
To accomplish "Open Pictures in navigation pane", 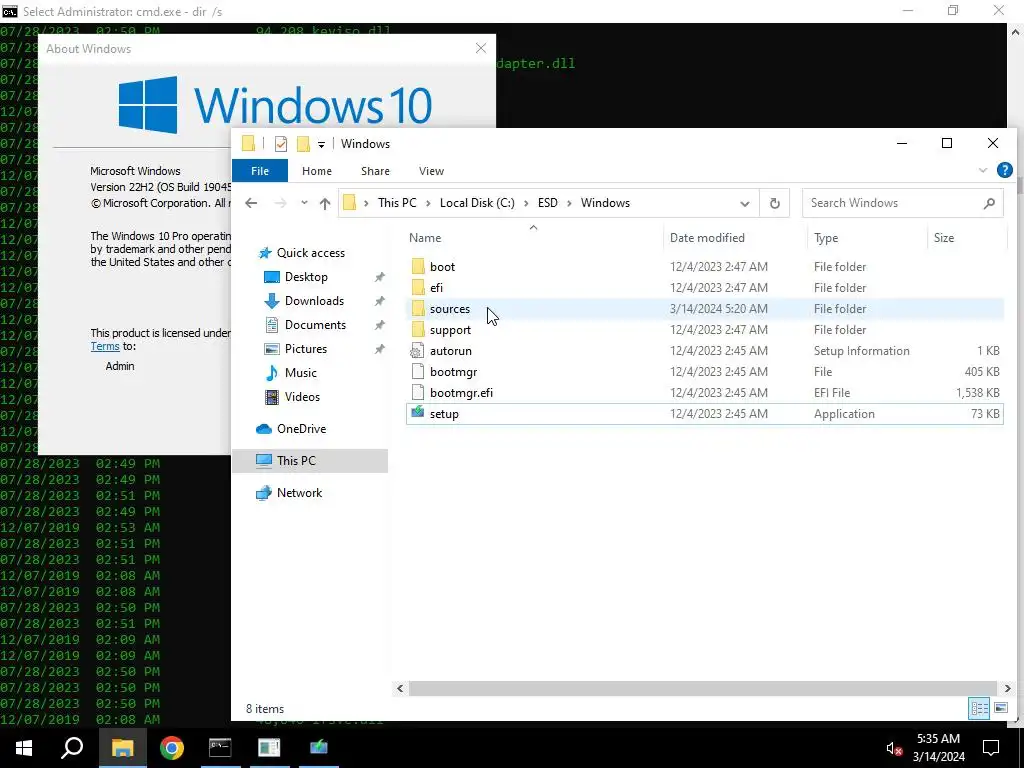I will [306, 349].
